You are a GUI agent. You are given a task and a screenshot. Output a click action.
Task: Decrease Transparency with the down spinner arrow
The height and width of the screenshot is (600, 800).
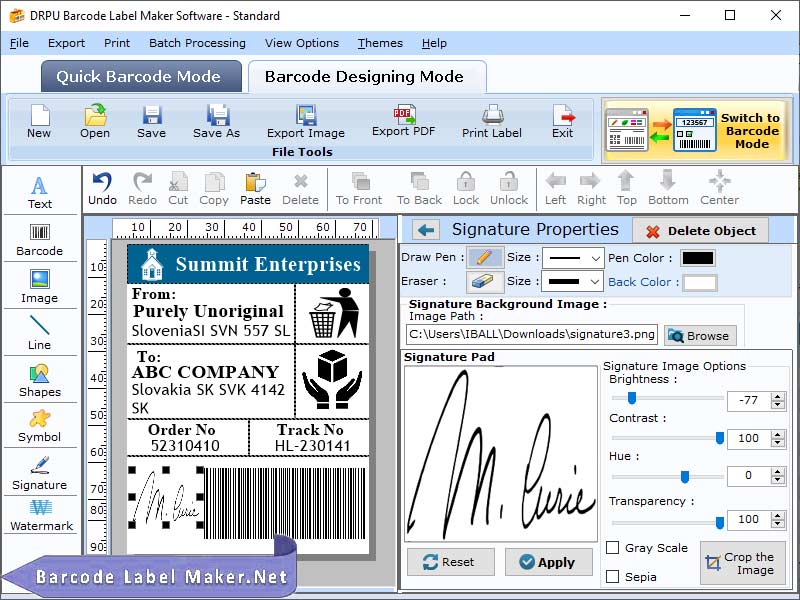[778, 523]
